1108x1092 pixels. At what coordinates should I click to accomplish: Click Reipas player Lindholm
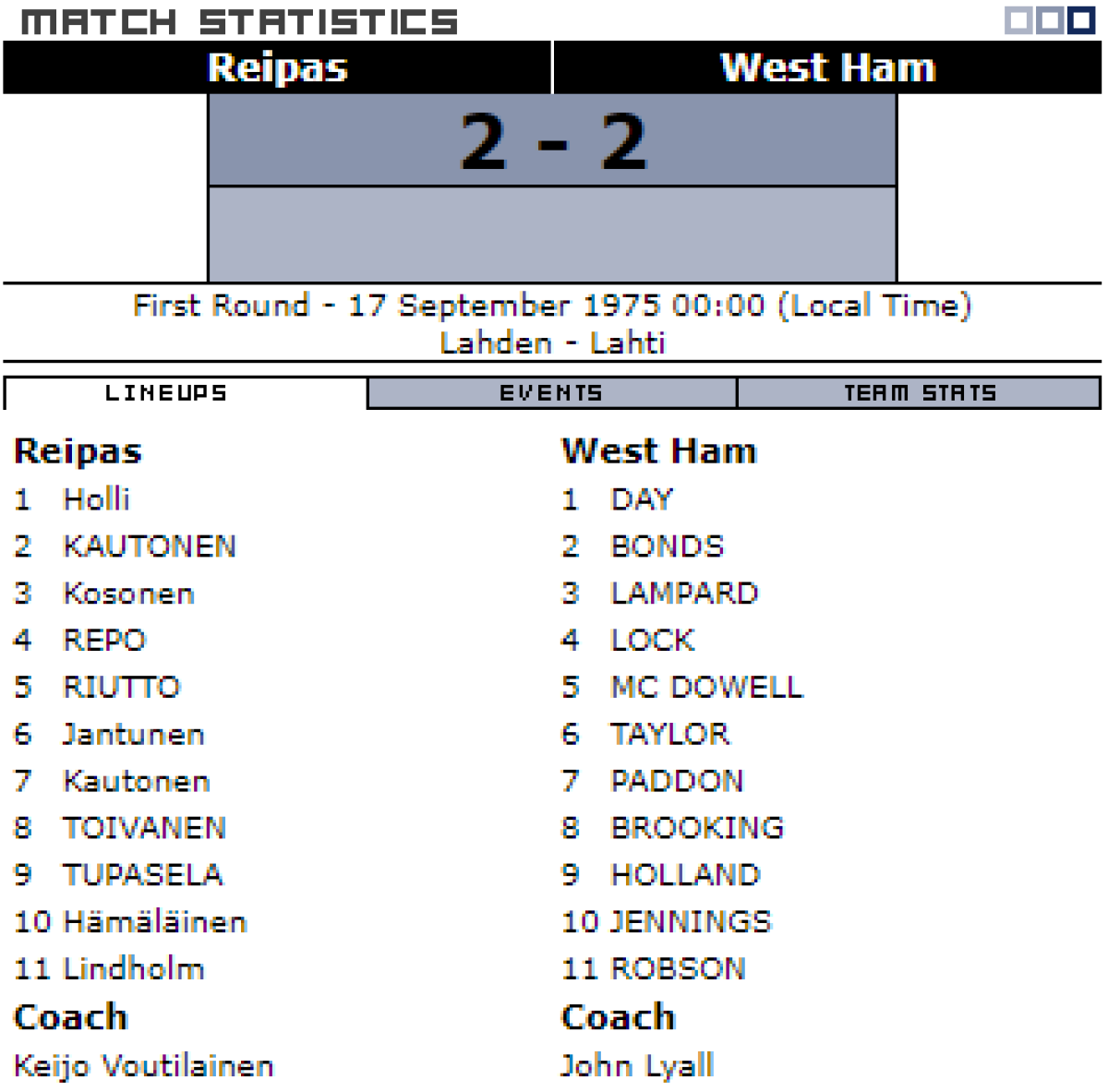coord(133,968)
